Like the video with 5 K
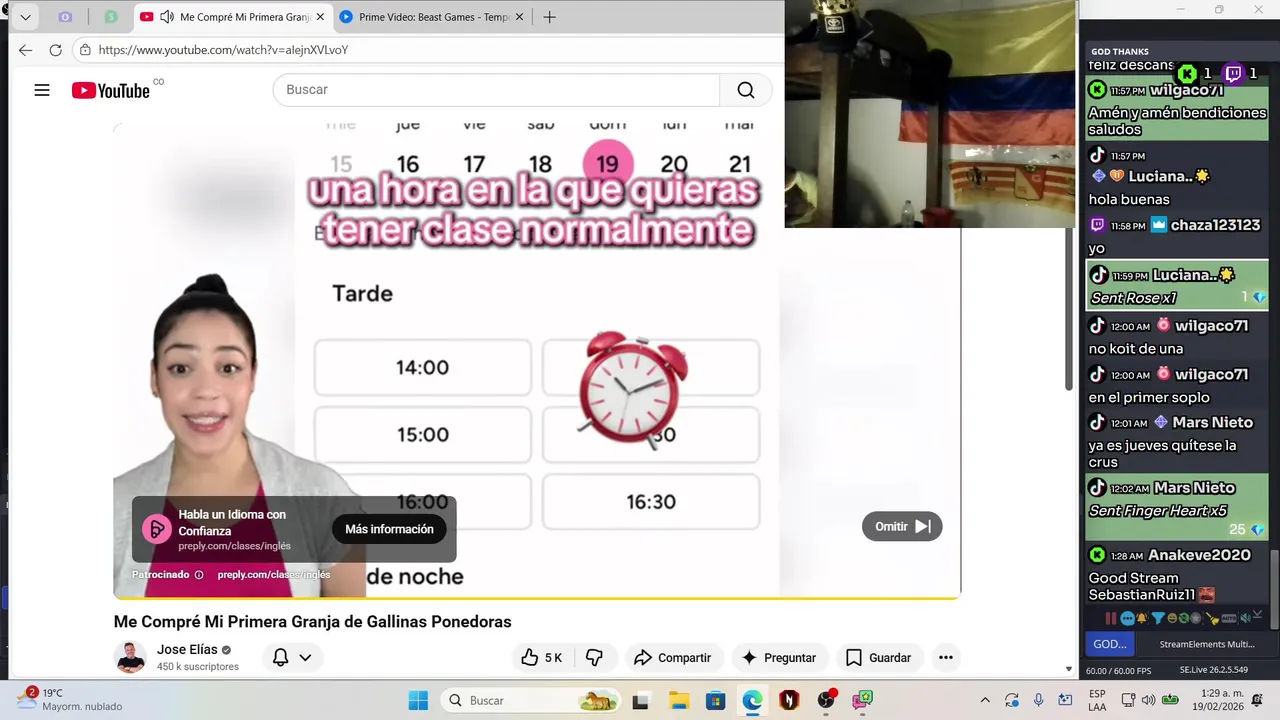This screenshot has height=720, width=1280. point(542,657)
